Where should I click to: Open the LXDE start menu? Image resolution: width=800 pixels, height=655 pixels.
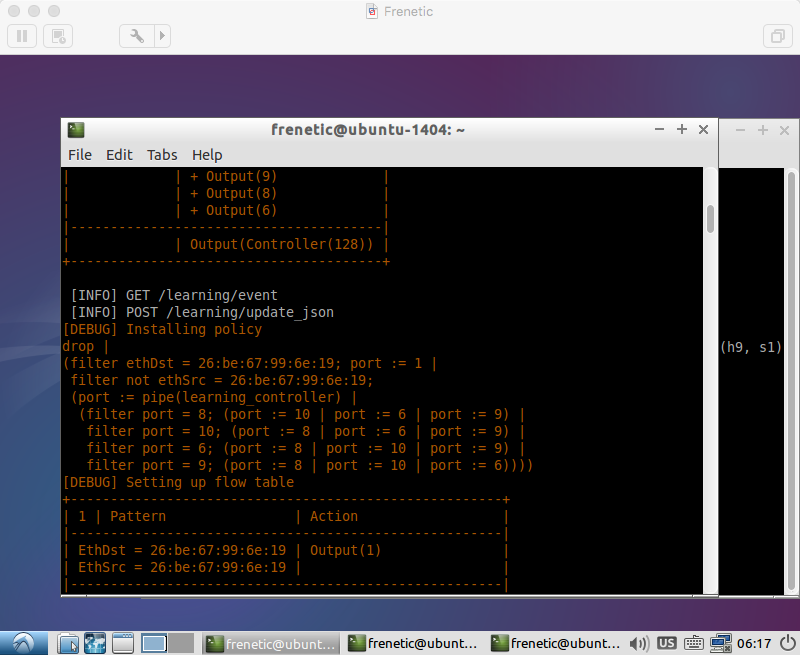[23, 643]
